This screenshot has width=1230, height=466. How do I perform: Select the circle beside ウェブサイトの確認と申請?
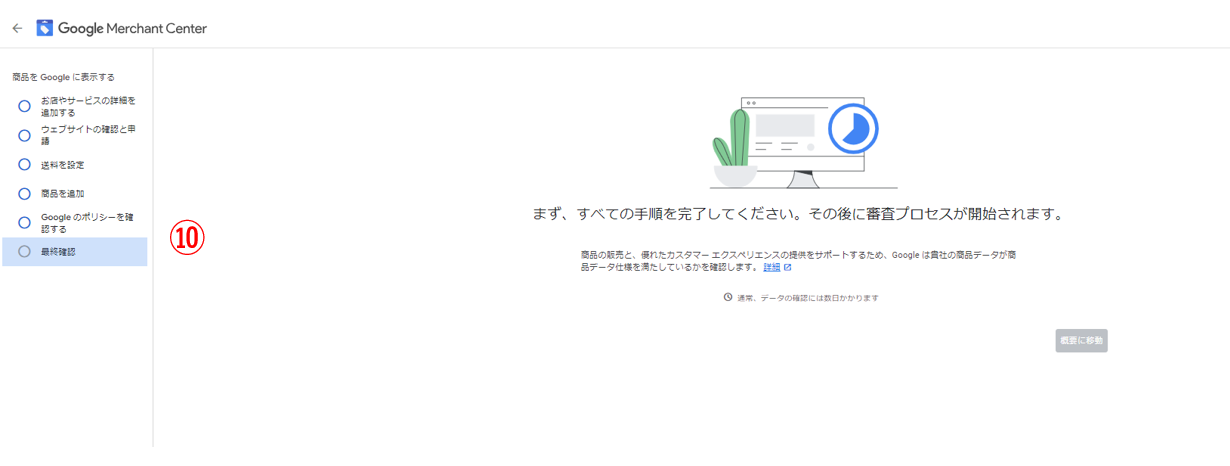[x=25, y=135]
